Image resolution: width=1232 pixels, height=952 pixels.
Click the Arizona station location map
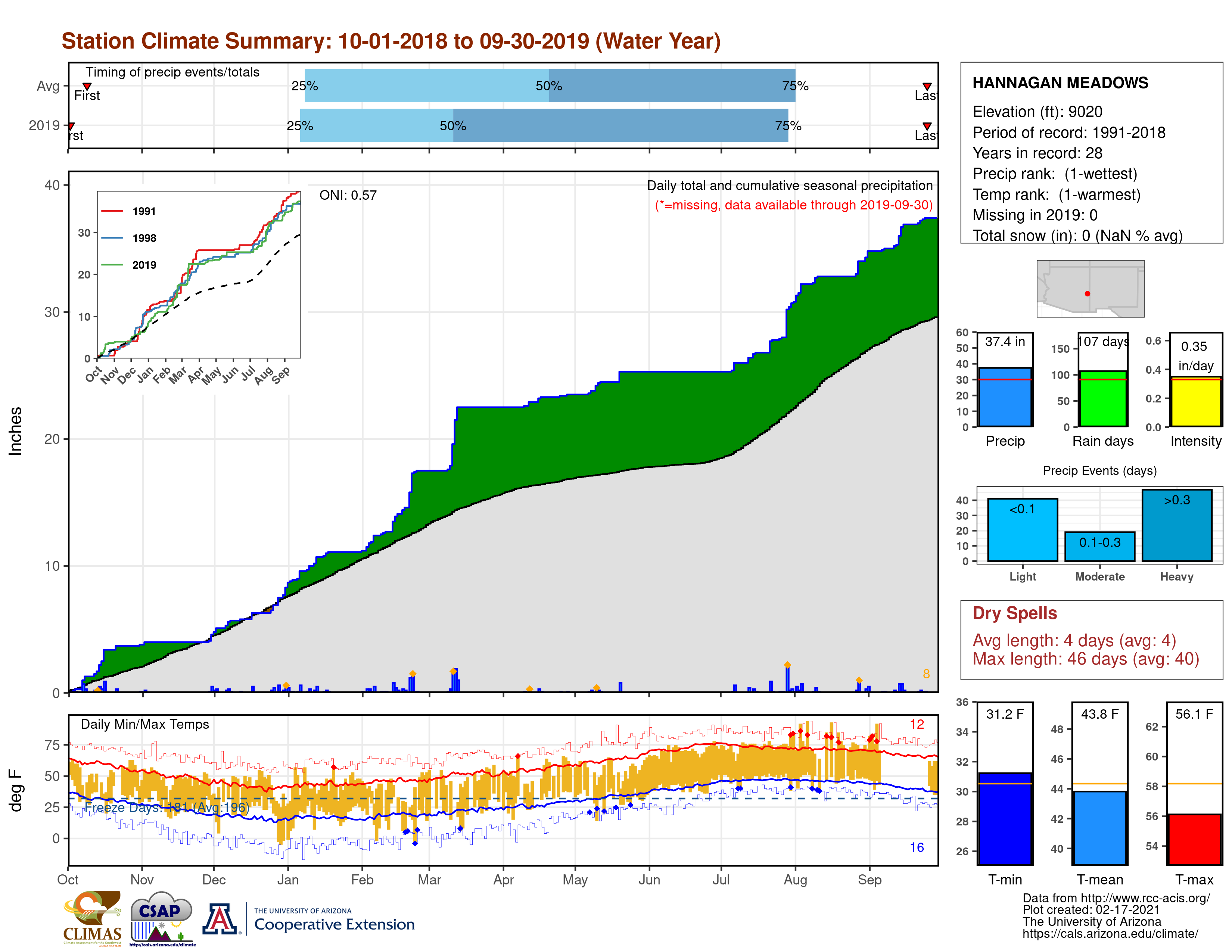pyautogui.click(x=1091, y=289)
